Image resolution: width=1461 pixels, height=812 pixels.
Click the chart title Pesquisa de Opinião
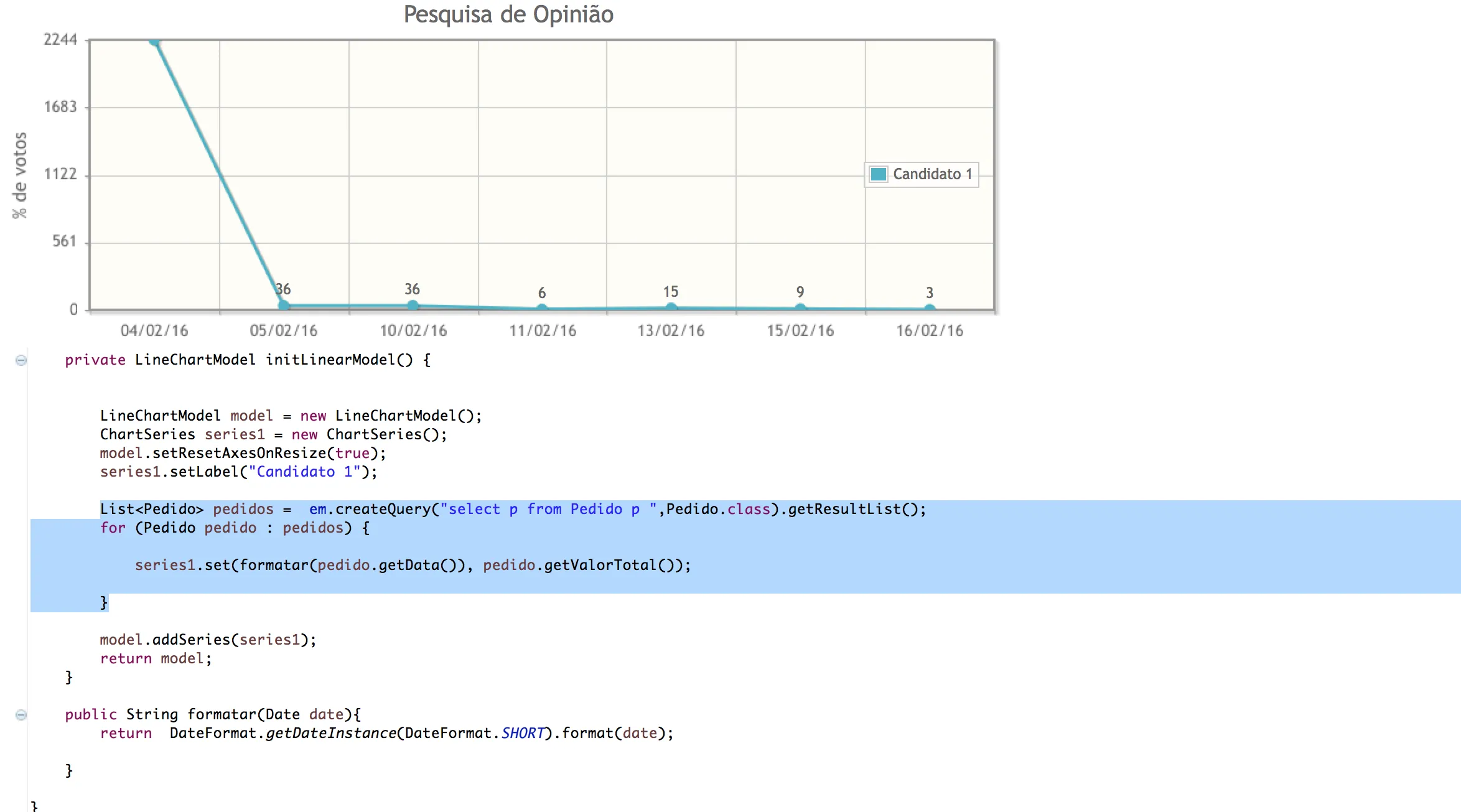(x=508, y=15)
